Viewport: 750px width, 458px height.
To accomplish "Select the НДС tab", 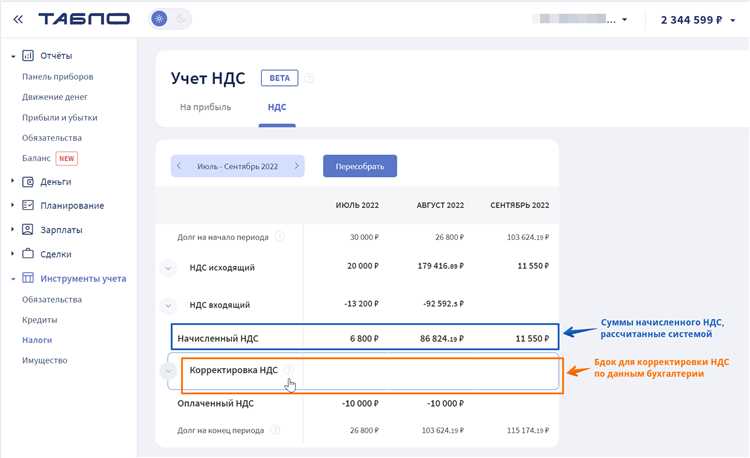I will (x=277, y=106).
